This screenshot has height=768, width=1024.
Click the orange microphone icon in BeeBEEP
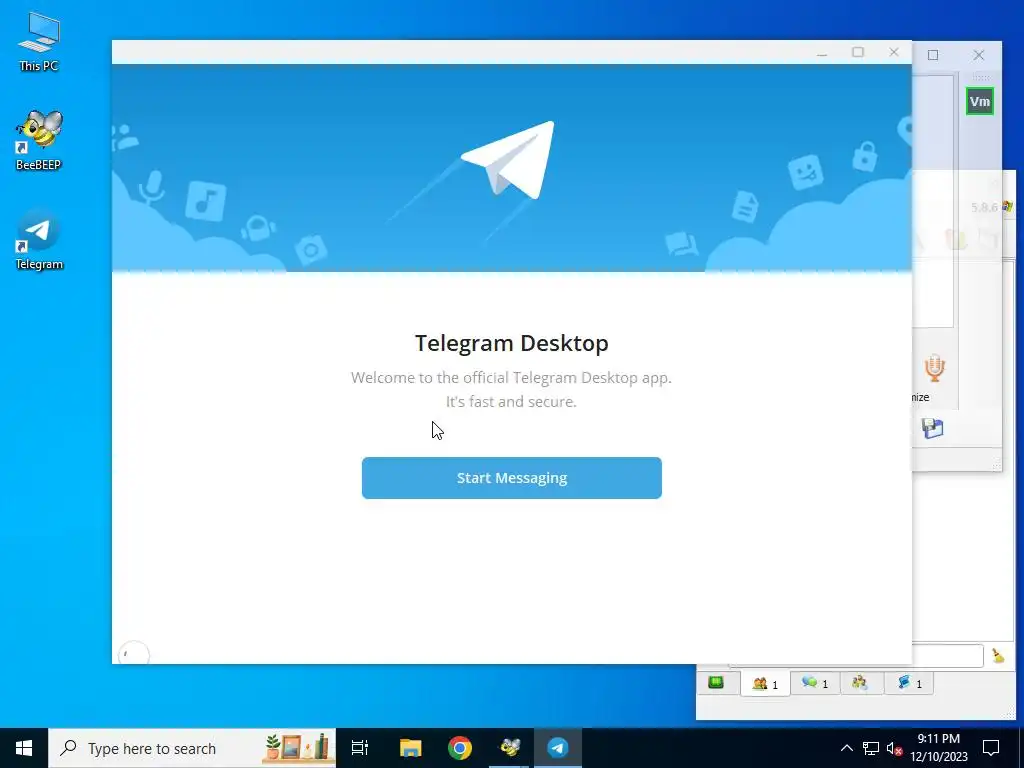pyautogui.click(x=935, y=368)
